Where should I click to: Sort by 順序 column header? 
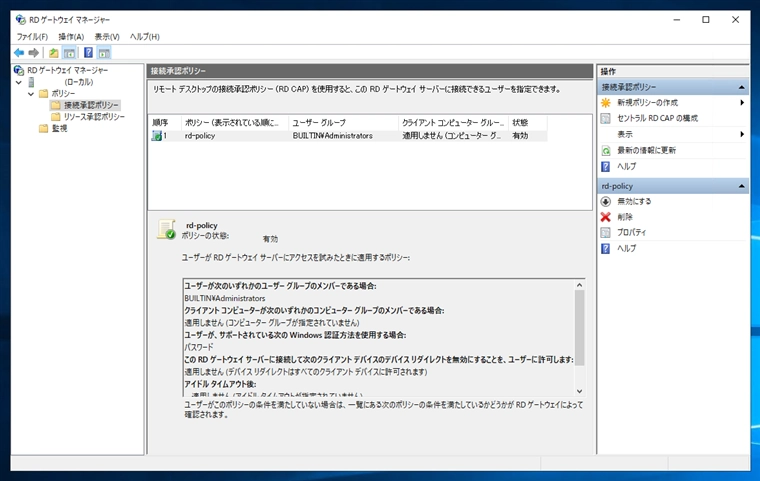click(165, 123)
